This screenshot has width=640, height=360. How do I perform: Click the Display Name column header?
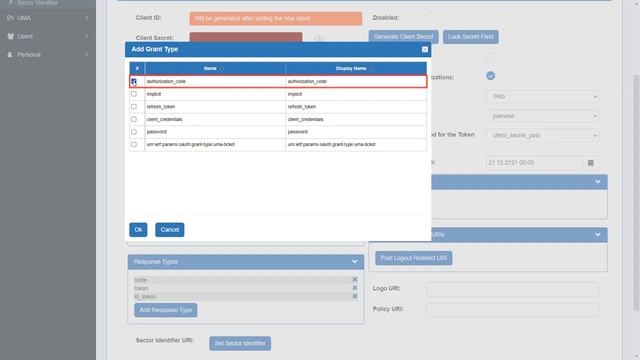pyautogui.click(x=356, y=69)
